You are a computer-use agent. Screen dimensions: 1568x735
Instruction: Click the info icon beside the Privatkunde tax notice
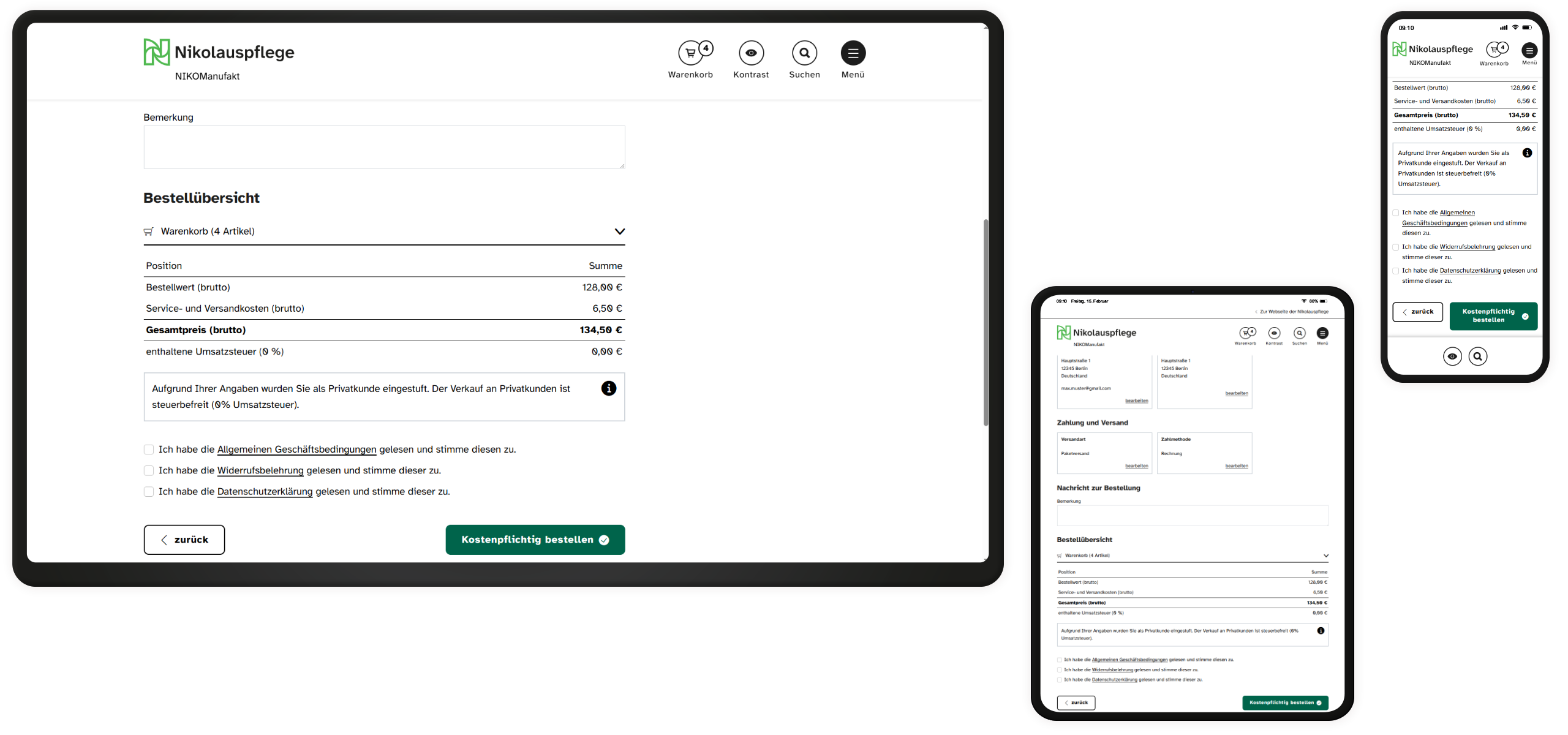click(x=608, y=388)
